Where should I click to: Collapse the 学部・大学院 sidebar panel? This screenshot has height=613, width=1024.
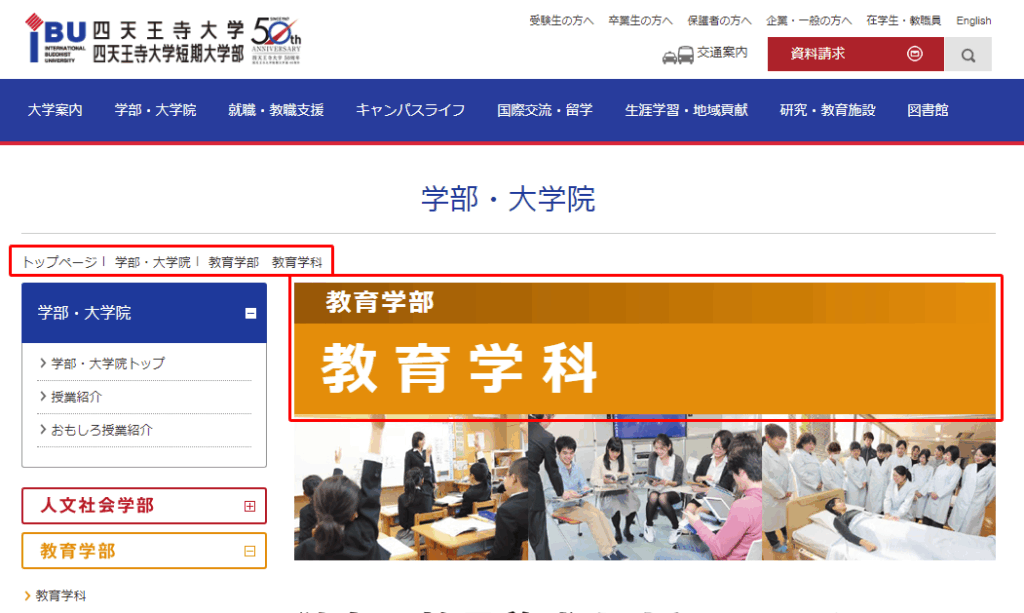tap(250, 313)
